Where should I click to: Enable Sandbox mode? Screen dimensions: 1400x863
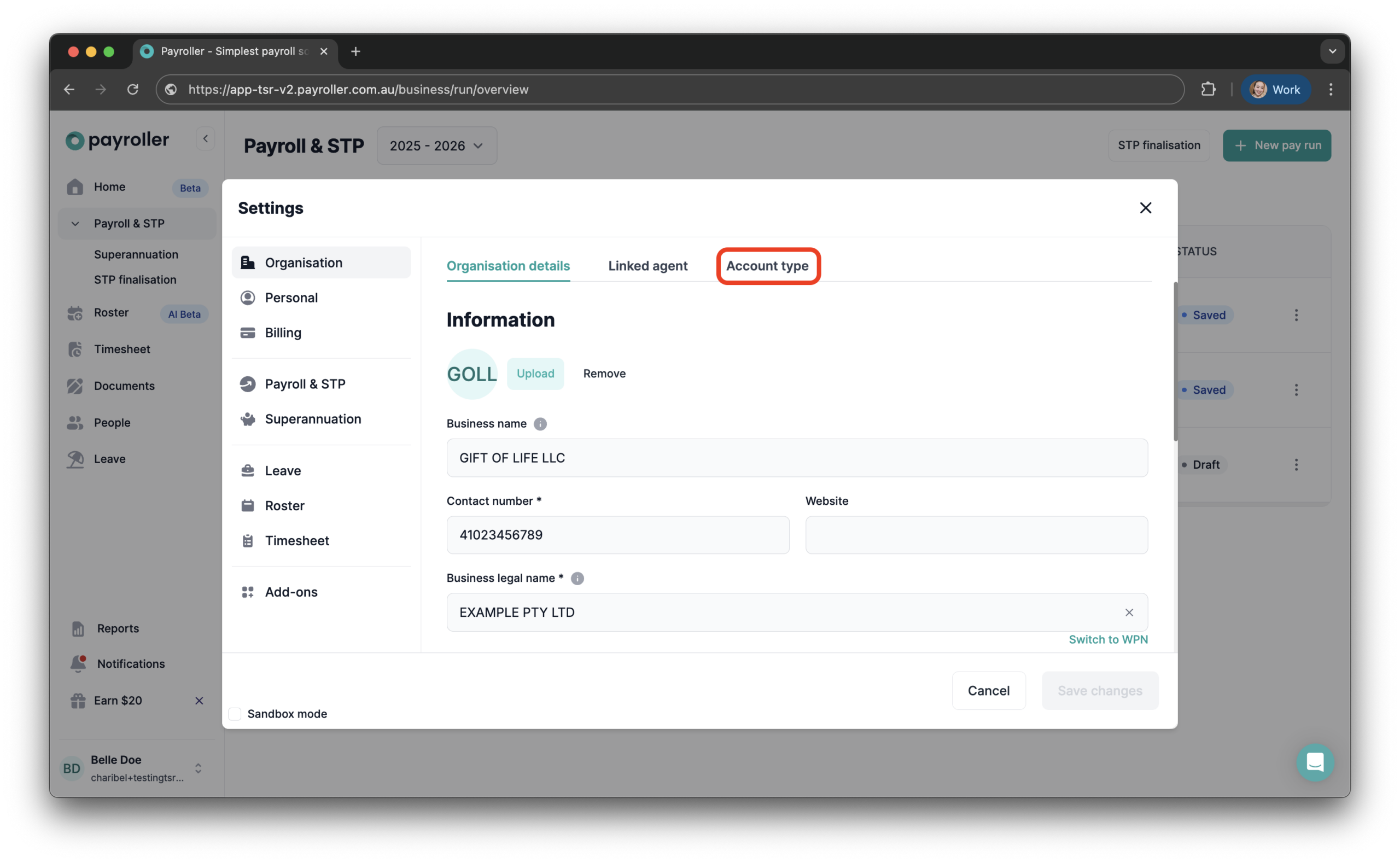(235, 714)
